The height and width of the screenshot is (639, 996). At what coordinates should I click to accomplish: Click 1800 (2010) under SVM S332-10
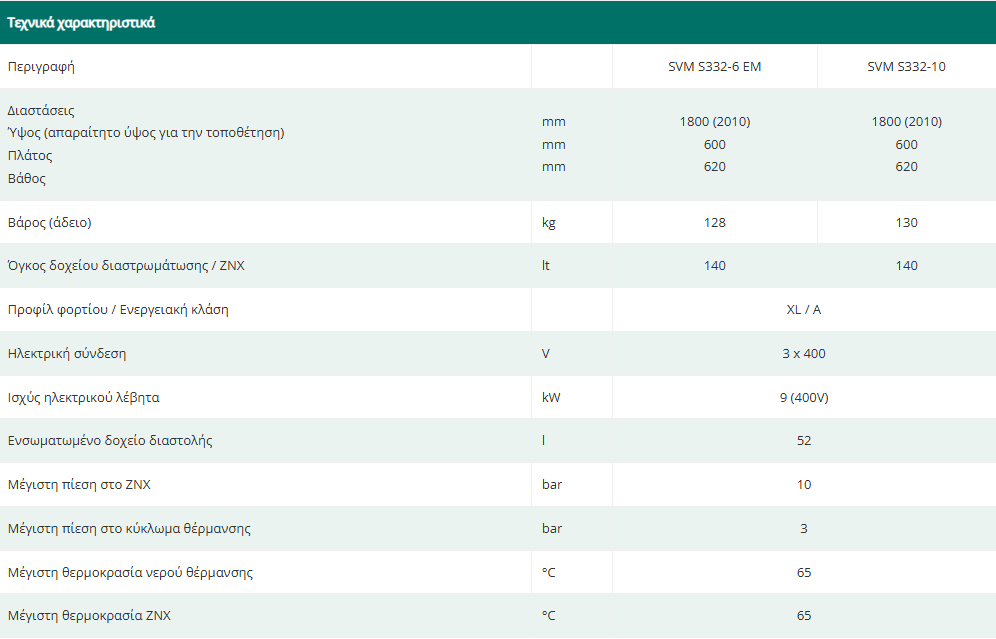(906, 121)
